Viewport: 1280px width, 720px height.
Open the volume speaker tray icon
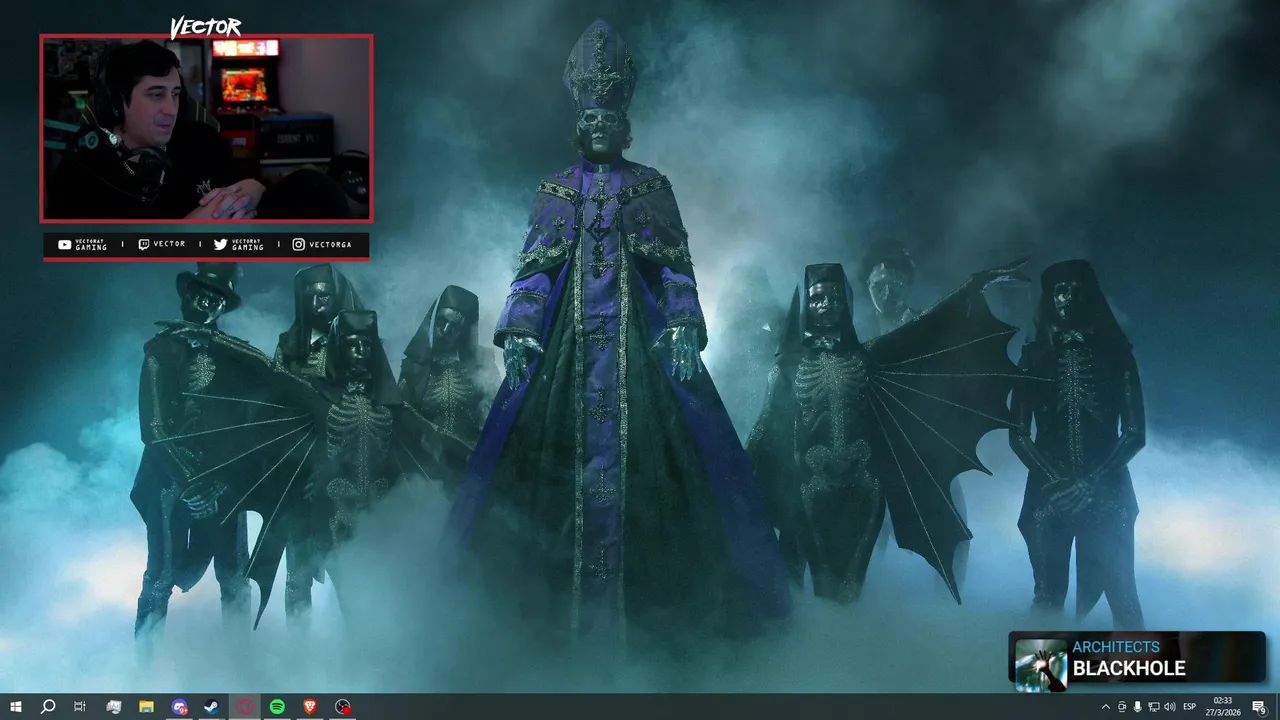(x=1170, y=707)
